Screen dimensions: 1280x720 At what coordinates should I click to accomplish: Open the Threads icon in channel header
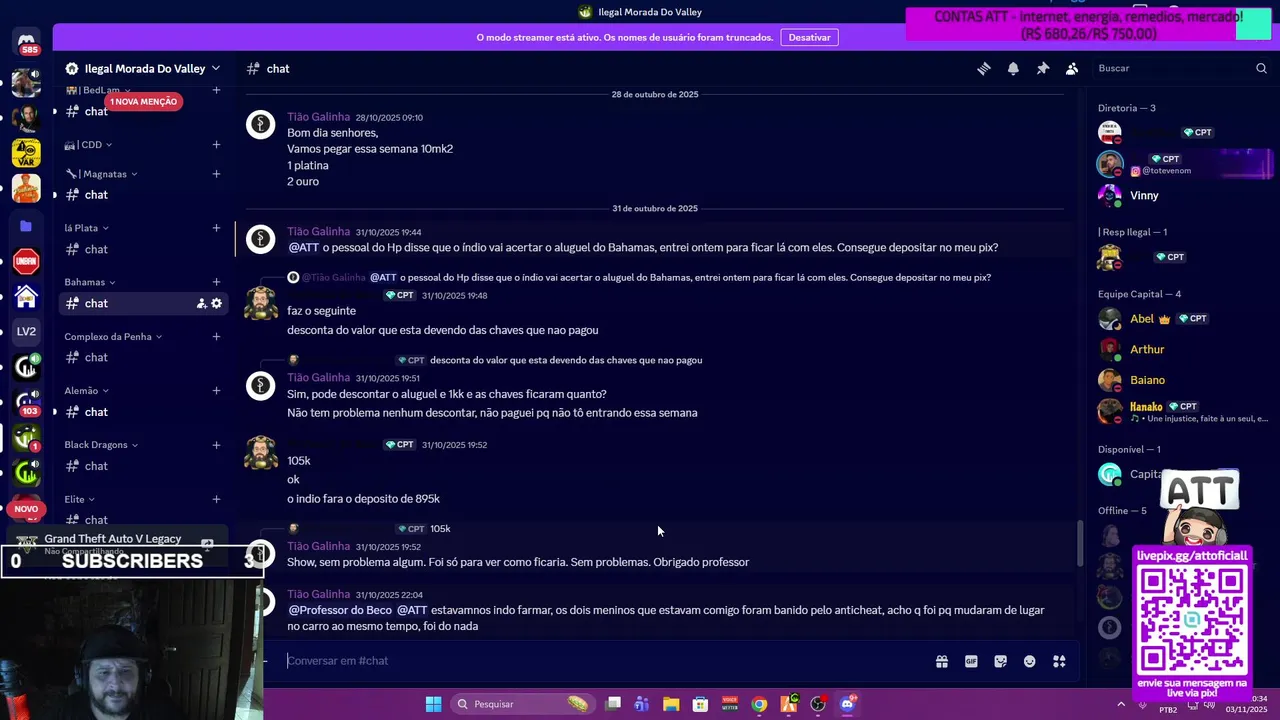[x=984, y=68]
